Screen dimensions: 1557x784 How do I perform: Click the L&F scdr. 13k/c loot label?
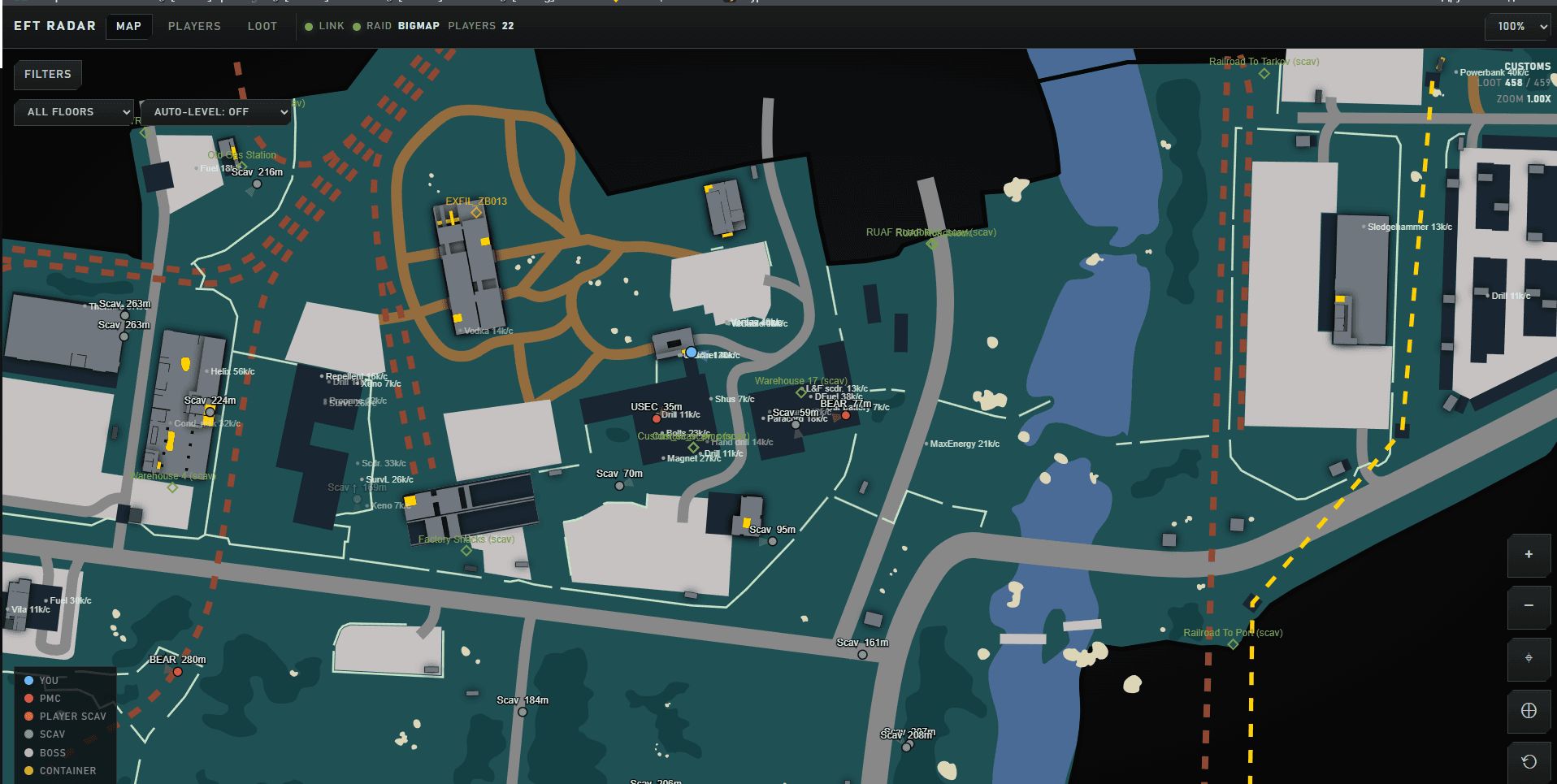(837, 388)
